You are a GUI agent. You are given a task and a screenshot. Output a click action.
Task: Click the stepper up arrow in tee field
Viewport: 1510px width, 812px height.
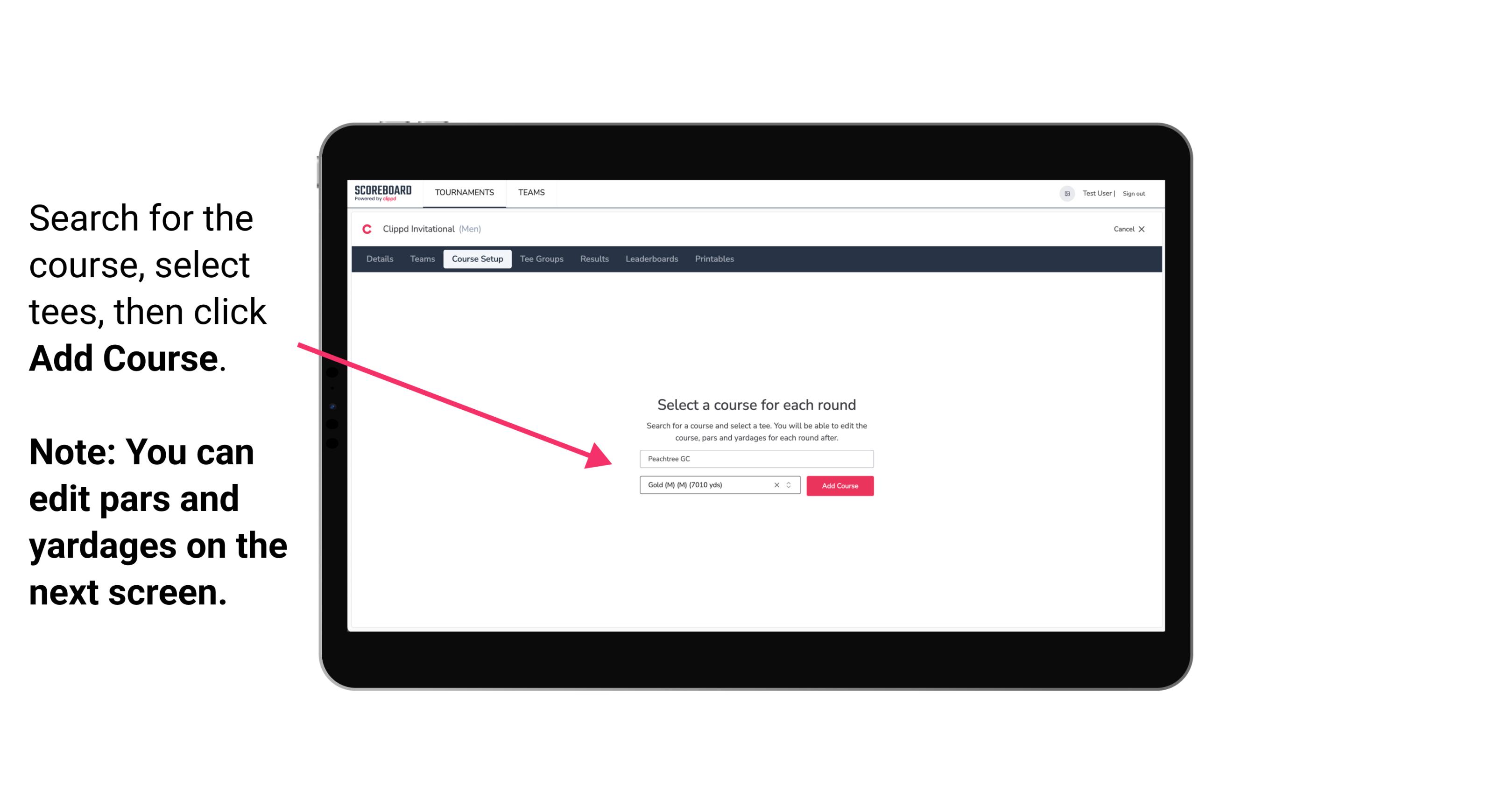coord(790,483)
